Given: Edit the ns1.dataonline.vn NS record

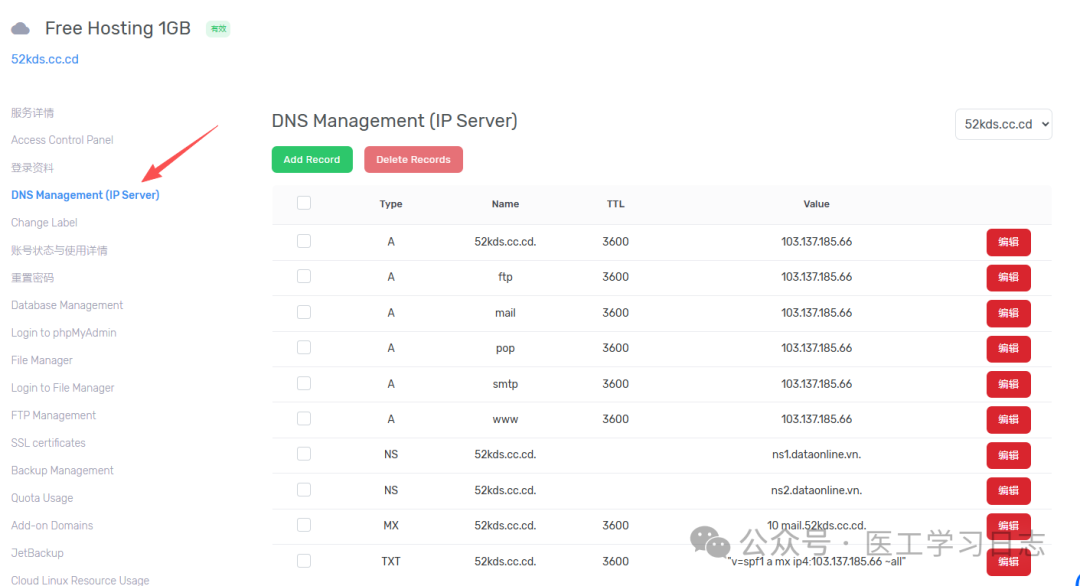Looking at the screenshot, I should (1008, 455).
